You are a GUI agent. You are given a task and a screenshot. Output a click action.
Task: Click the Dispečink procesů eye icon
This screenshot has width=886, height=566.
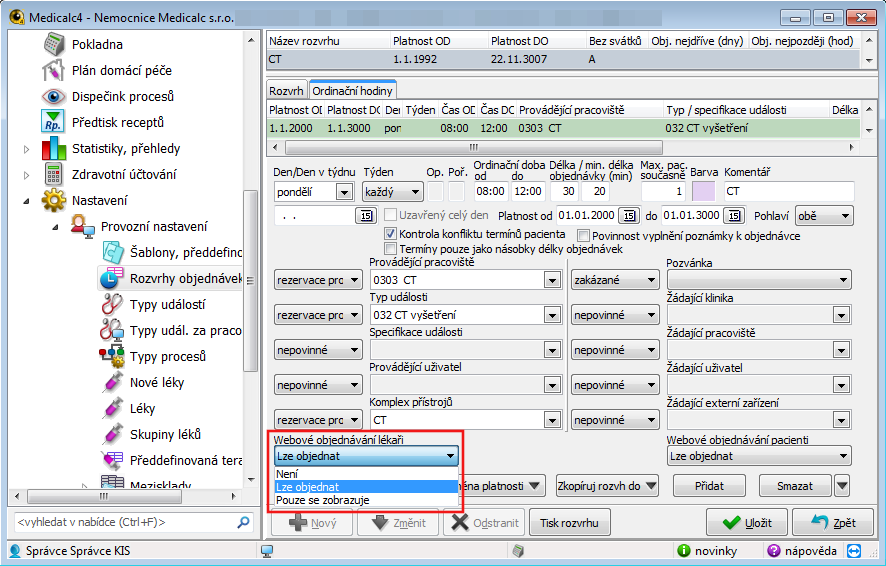[x=54, y=97]
